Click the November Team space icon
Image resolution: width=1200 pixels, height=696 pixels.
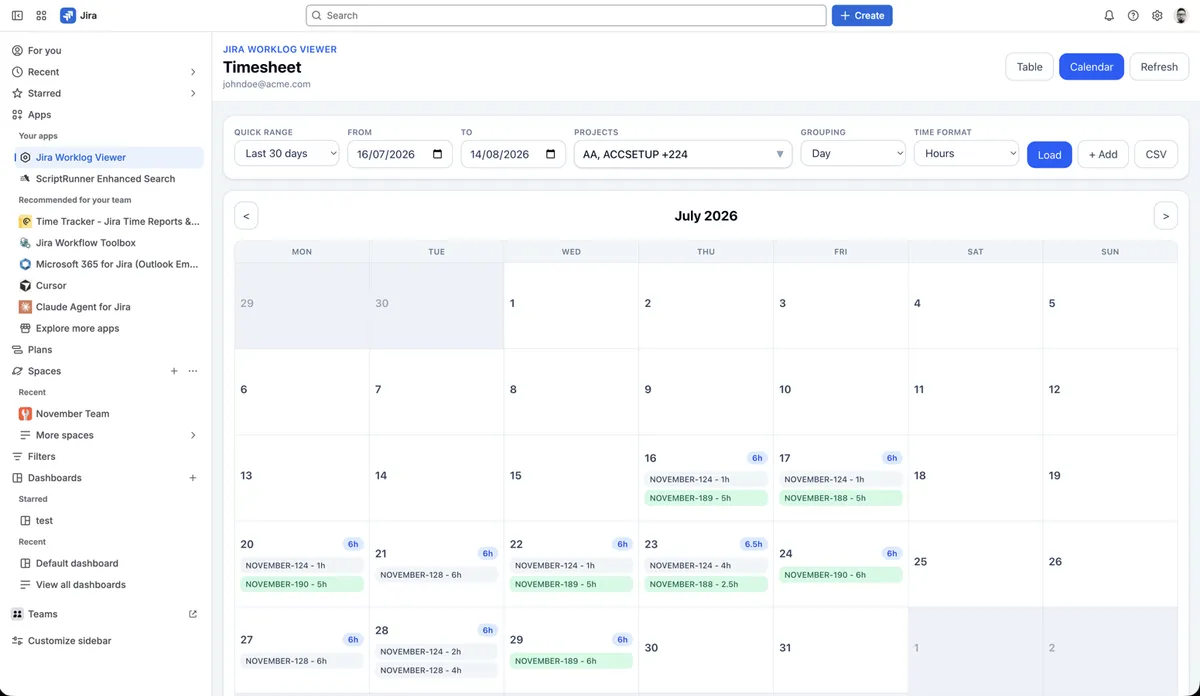pyautogui.click(x=25, y=414)
